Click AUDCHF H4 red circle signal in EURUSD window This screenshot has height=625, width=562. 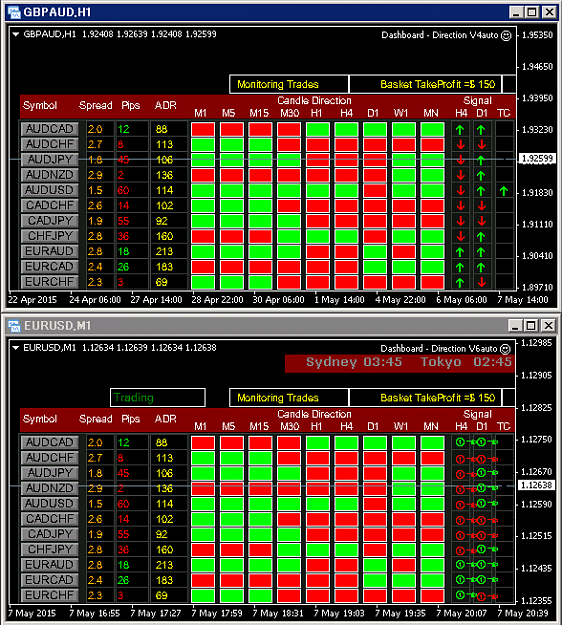coord(460,459)
